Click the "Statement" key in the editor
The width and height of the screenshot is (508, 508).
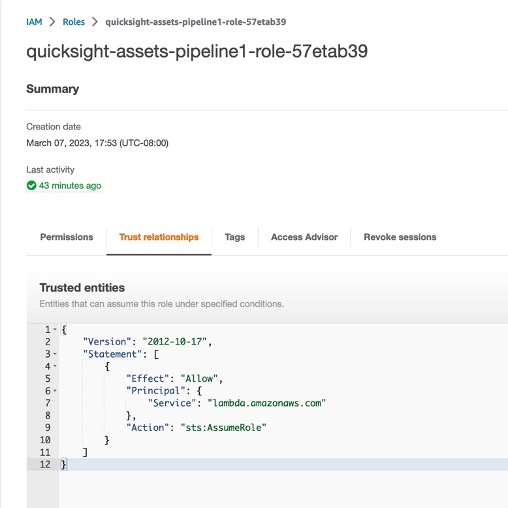(x=112, y=354)
